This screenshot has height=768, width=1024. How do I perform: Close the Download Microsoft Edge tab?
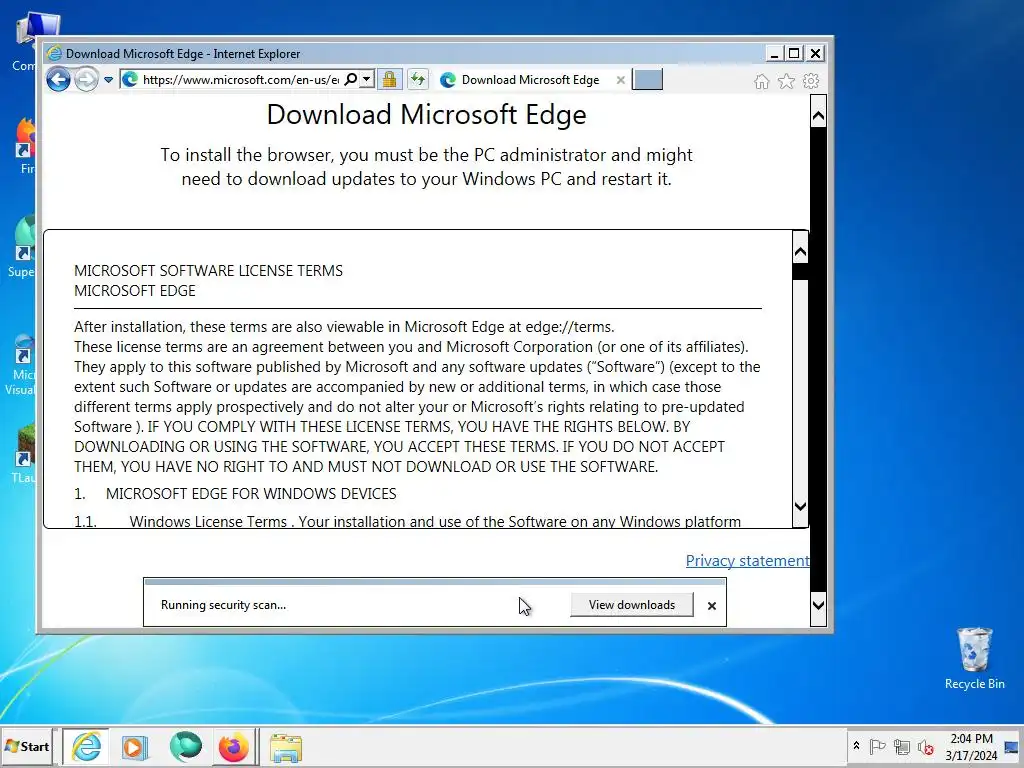pos(620,80)
